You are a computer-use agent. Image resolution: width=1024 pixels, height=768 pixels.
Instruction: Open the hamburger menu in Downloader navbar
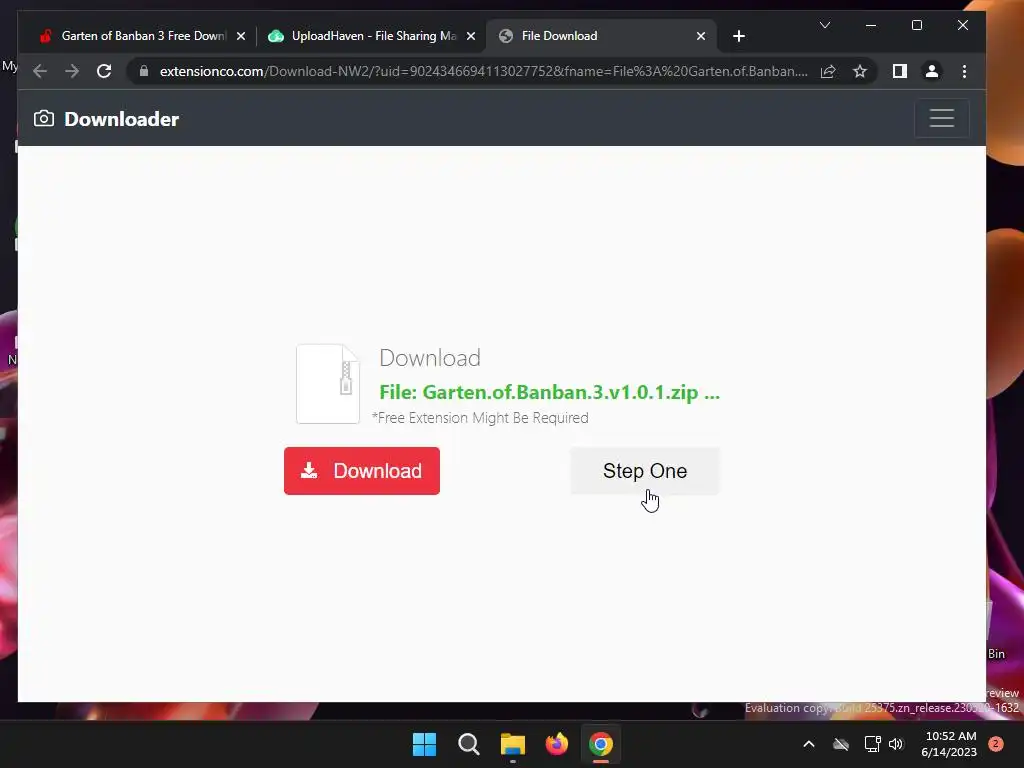[x=942, y=118]
